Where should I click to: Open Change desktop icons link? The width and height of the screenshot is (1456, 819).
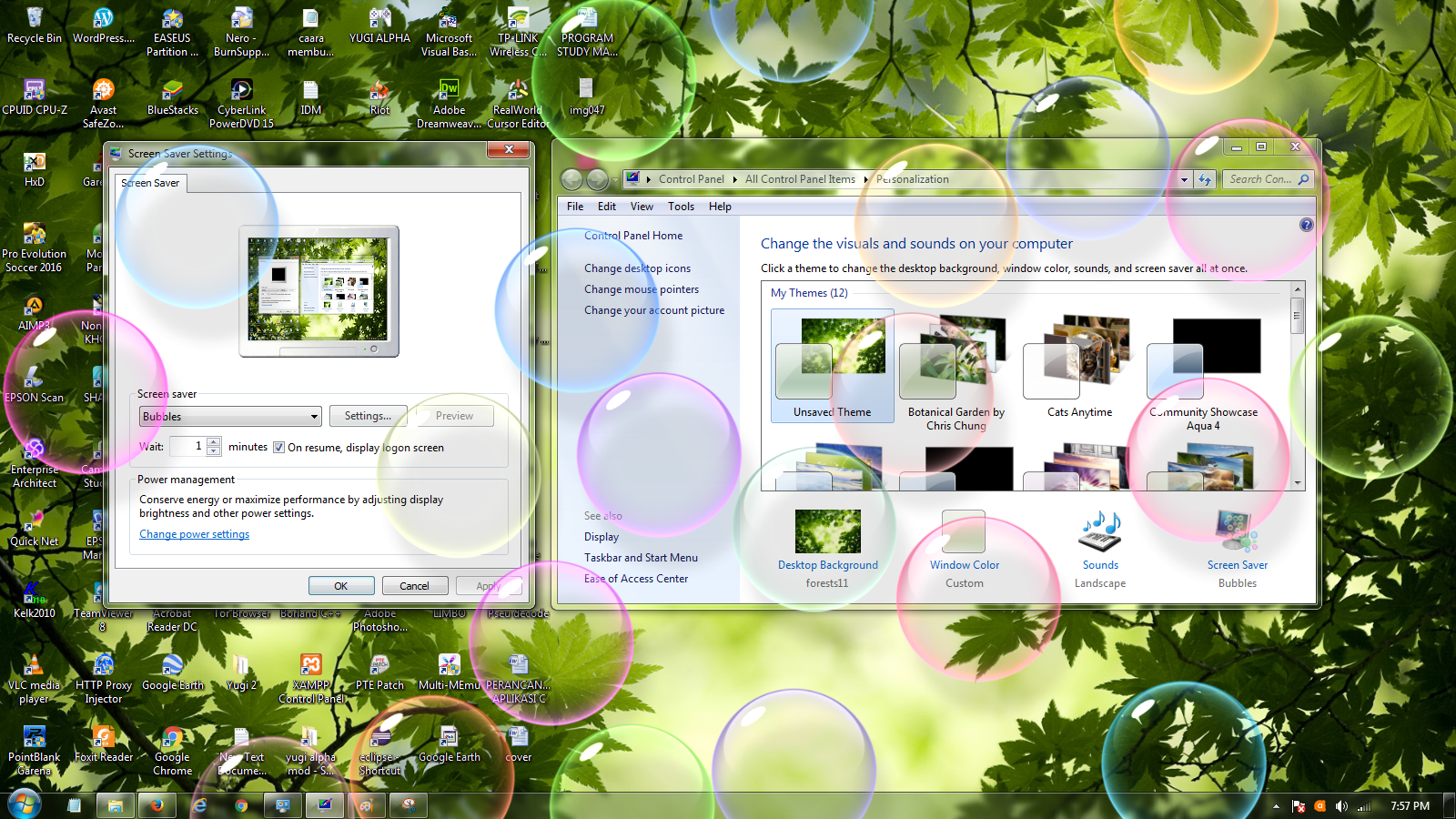coord(637,268)
